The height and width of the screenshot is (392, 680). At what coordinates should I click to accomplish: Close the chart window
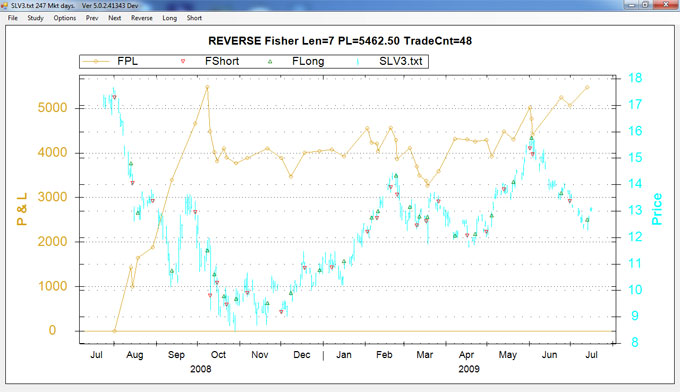(666, 5)
